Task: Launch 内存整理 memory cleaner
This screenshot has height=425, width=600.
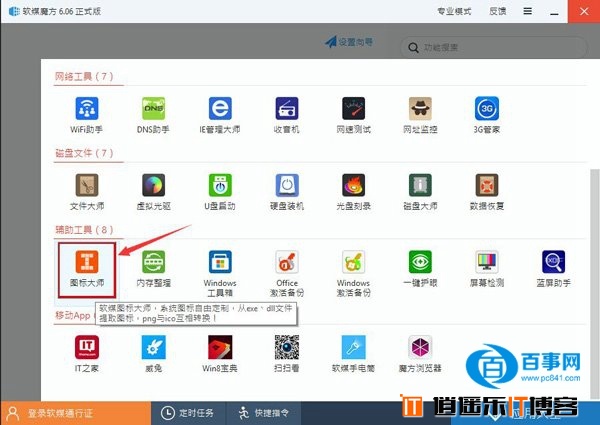Action: (x=153, y=269)
